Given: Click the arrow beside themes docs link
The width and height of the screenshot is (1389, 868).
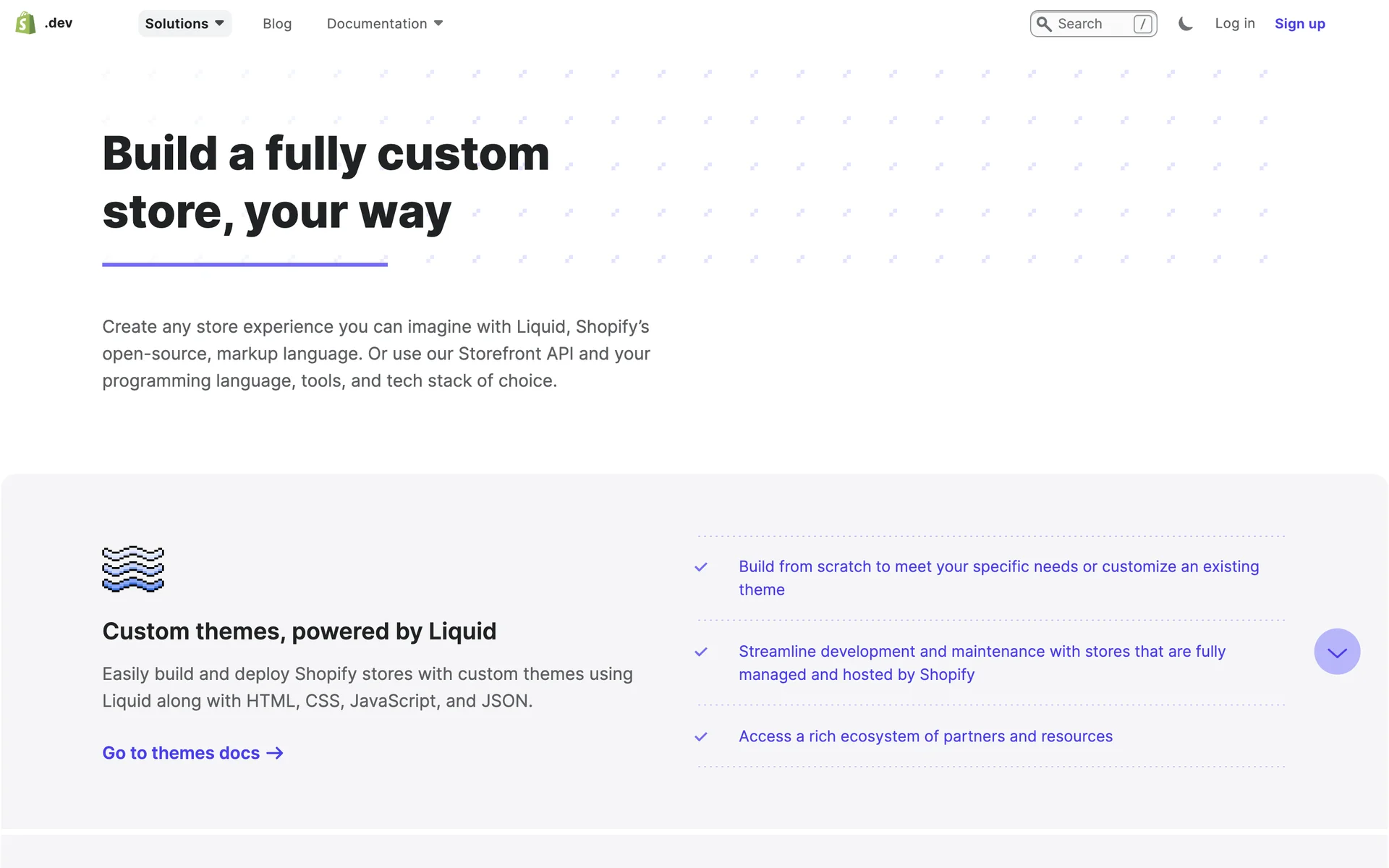Looking at the screenshot, I should (x=275, y=753).
